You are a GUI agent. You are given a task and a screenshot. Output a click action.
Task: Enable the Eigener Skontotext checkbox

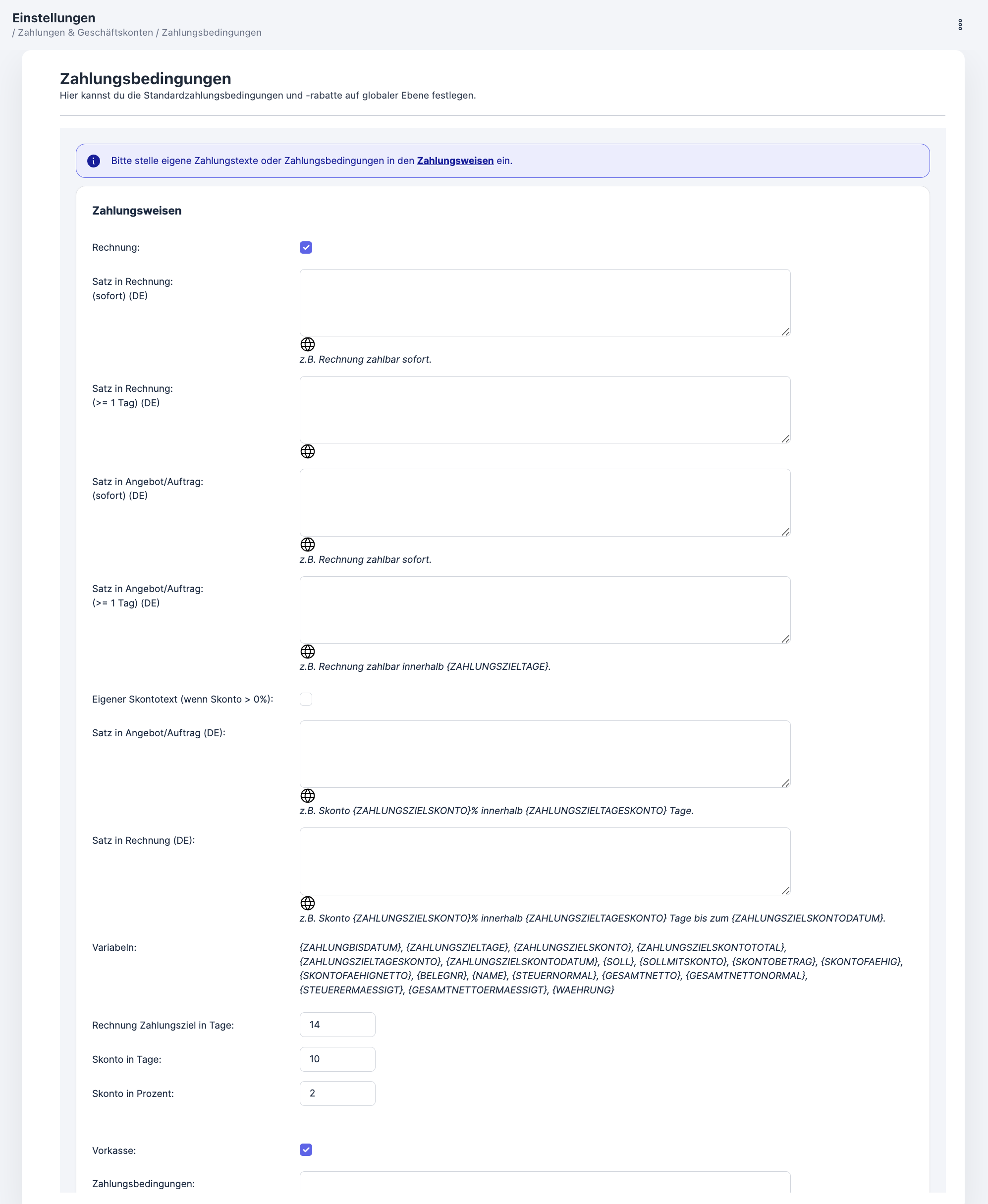coord(306,699)
